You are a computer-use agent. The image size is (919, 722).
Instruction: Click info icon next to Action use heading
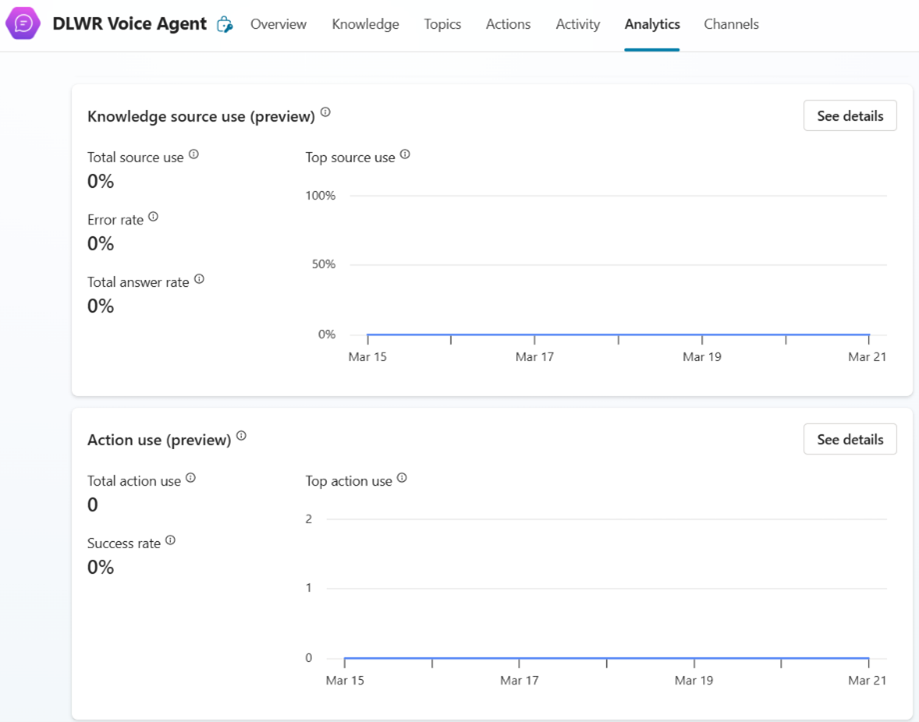click(x=241, y=437)
